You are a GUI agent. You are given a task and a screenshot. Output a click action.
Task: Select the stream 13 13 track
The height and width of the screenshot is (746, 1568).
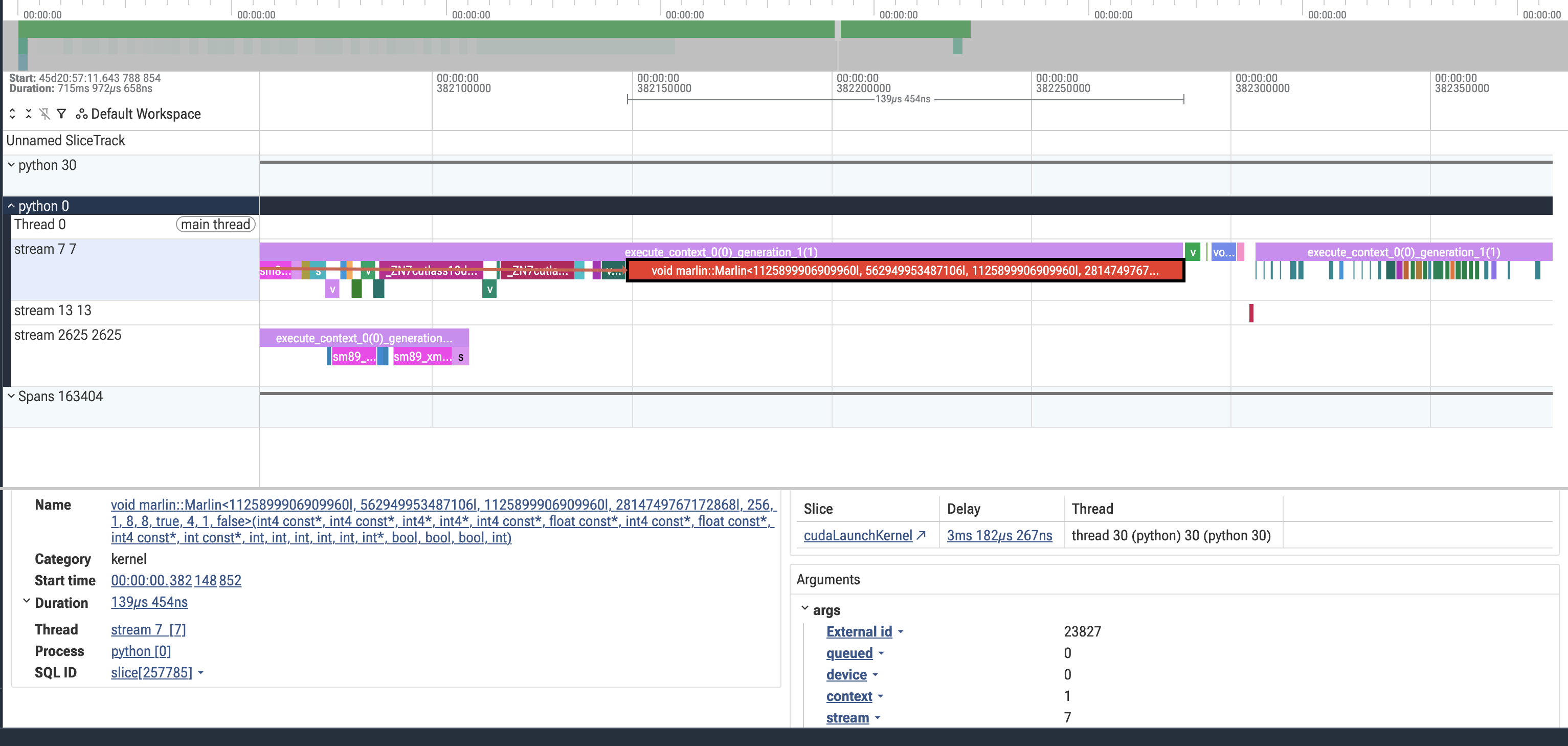(131, 313)
